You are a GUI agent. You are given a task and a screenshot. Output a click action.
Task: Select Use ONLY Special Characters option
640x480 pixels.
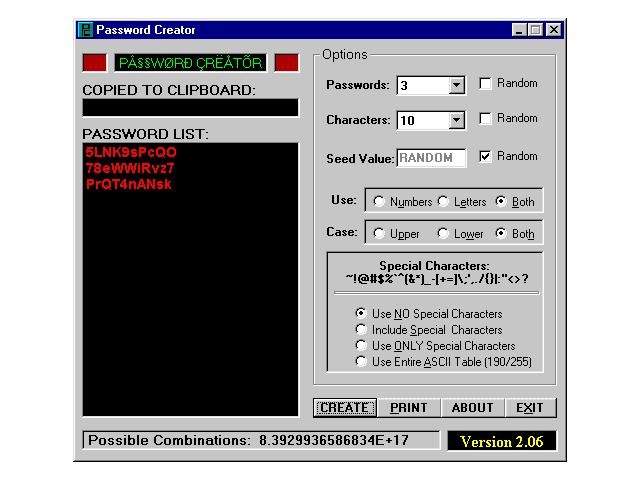pos(361,345)
